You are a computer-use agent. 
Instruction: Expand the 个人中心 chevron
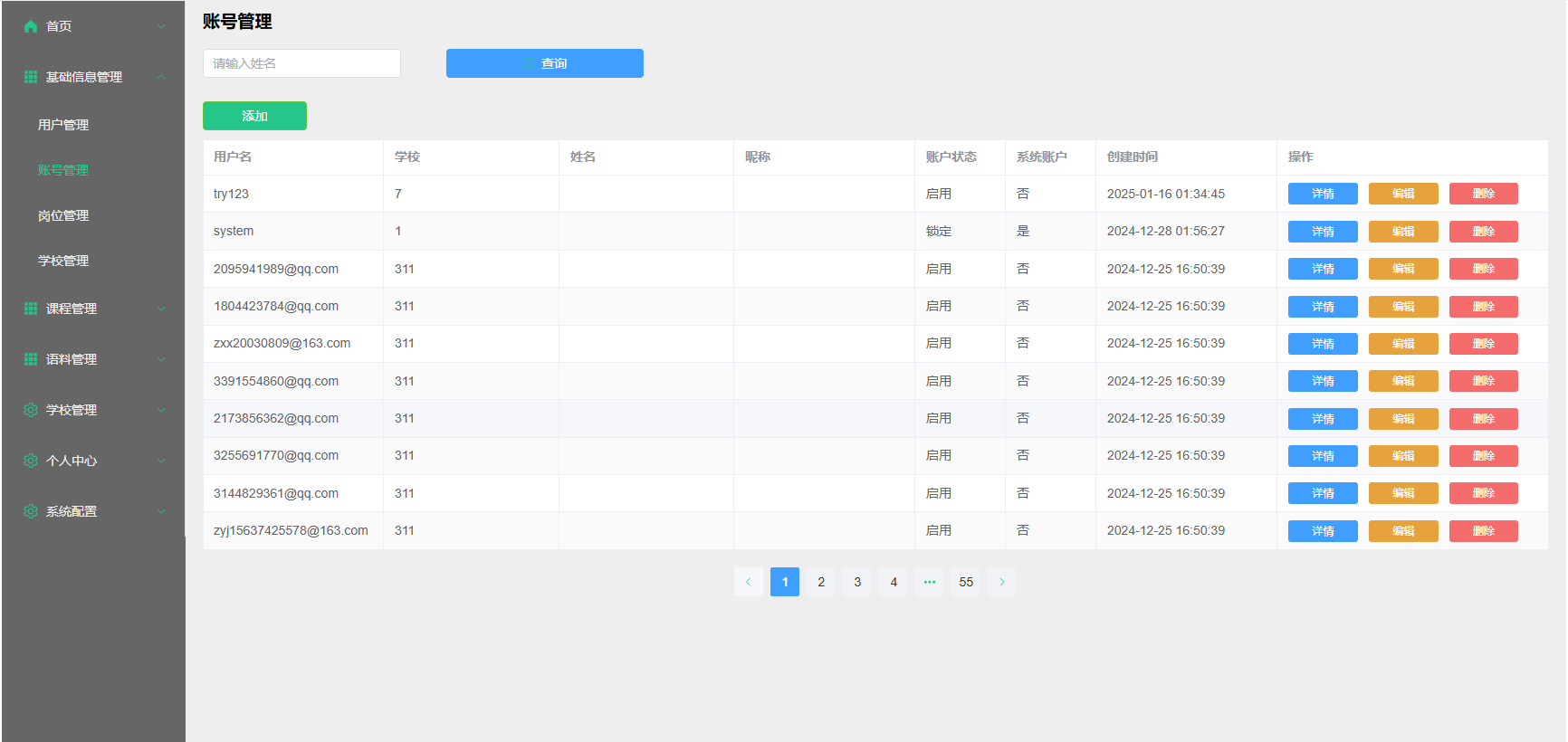pos(161,461)
